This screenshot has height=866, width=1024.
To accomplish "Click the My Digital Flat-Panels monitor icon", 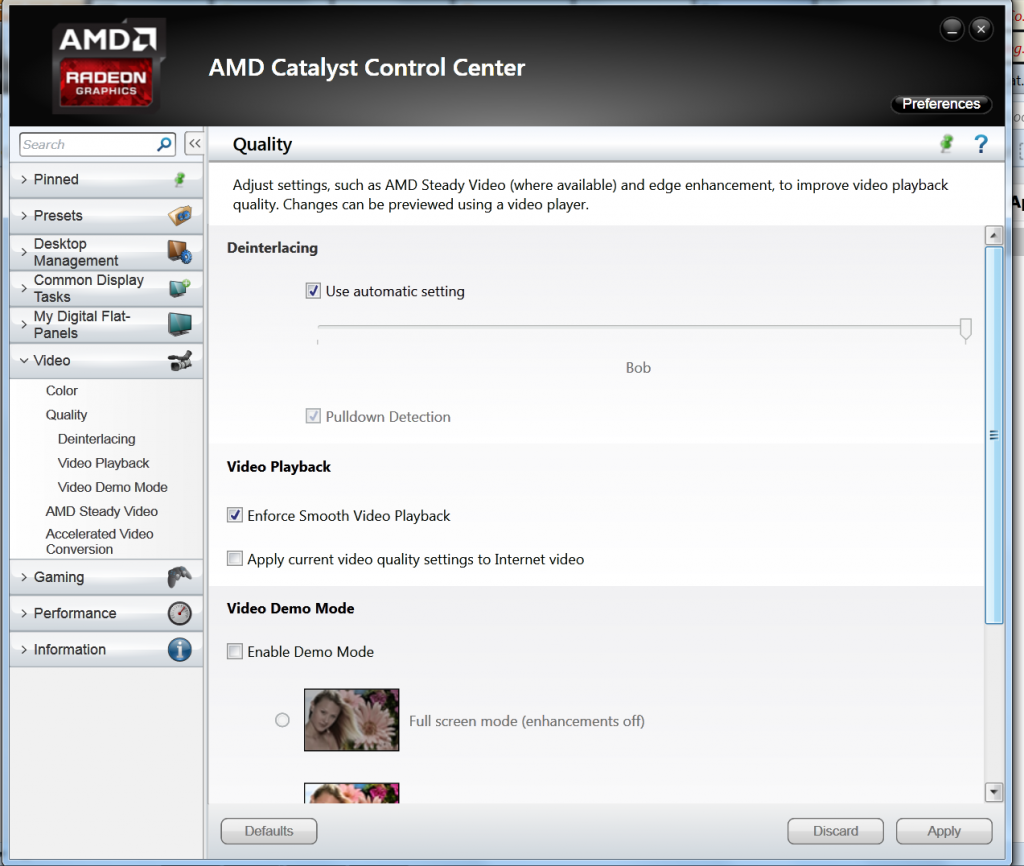I will tap(180, 324).
